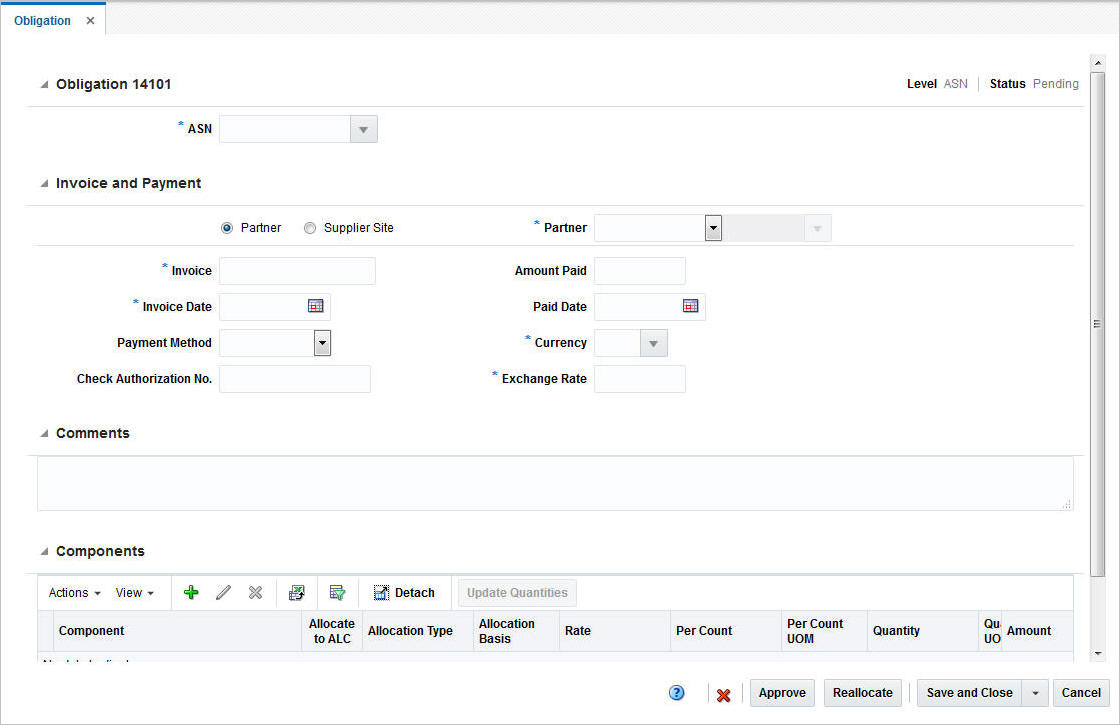Select the Partner radio button
This screenshot has height=725, width=1120.
point(227,228)
